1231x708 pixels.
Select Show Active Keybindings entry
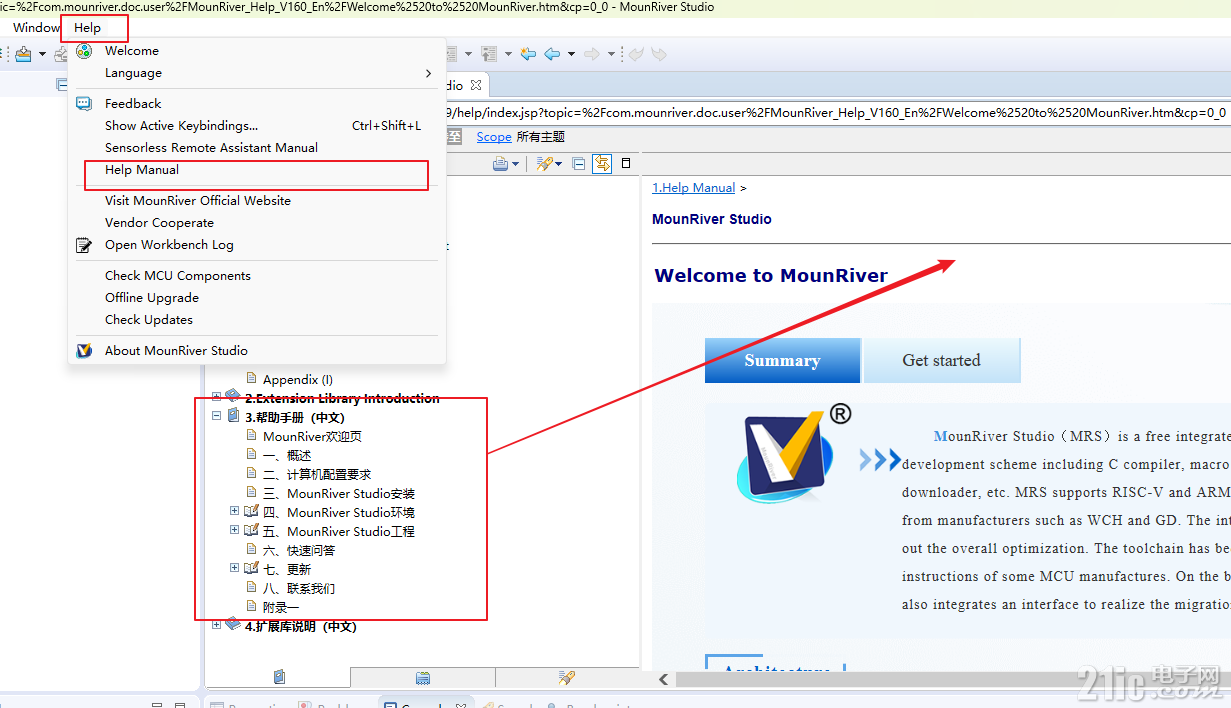click(256, 126)
